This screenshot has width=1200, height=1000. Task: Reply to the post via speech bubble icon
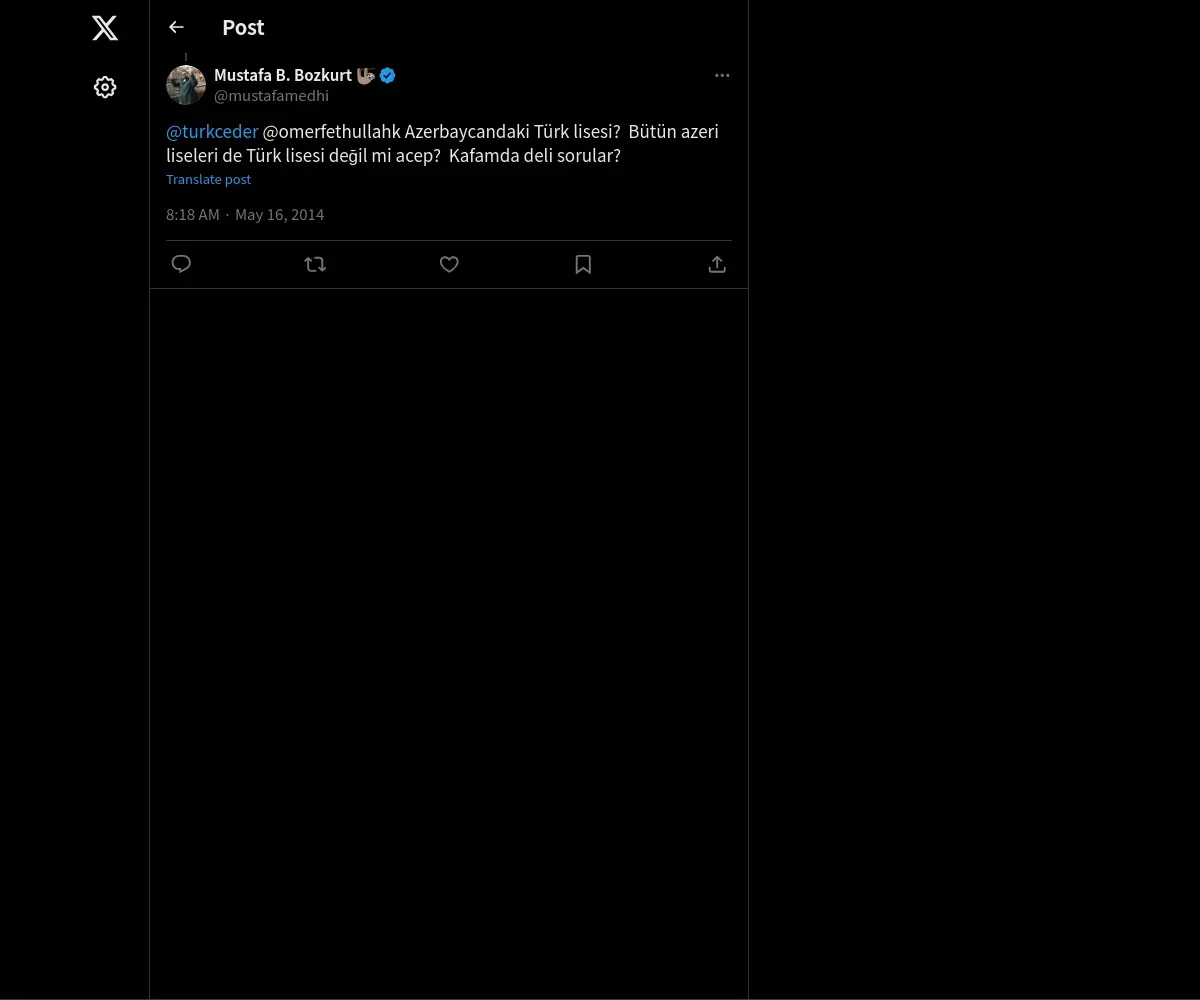(181, 264)
